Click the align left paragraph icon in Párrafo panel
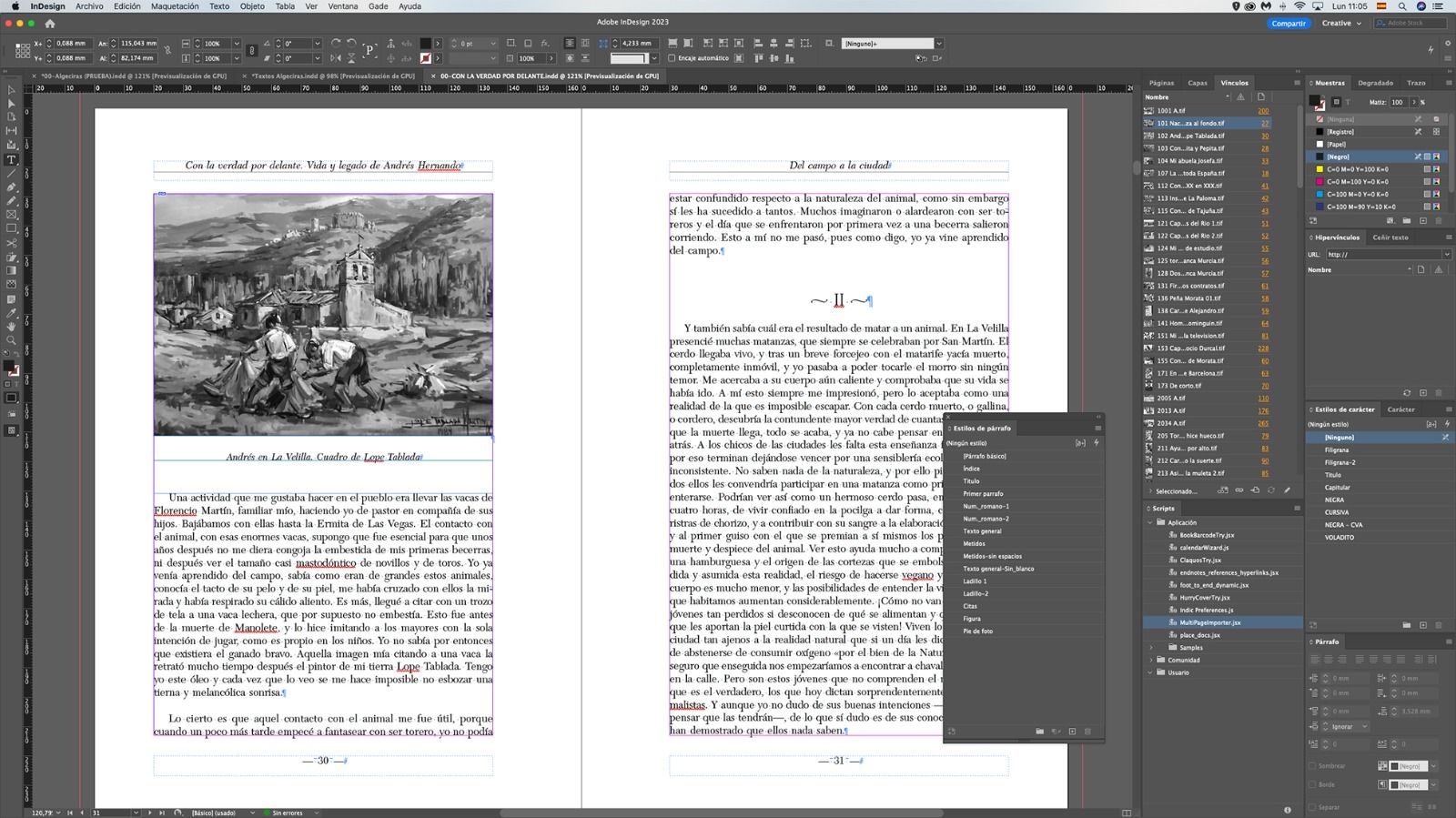This screenshot has width=1456, height=818. [x=1313, y=659]
